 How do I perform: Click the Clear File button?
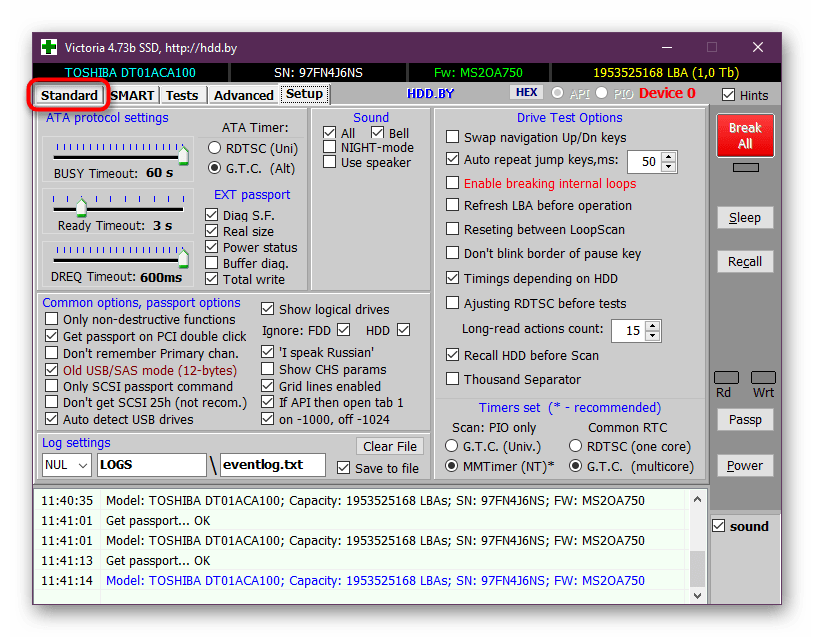pyautogui.click(x=390, y=446)
